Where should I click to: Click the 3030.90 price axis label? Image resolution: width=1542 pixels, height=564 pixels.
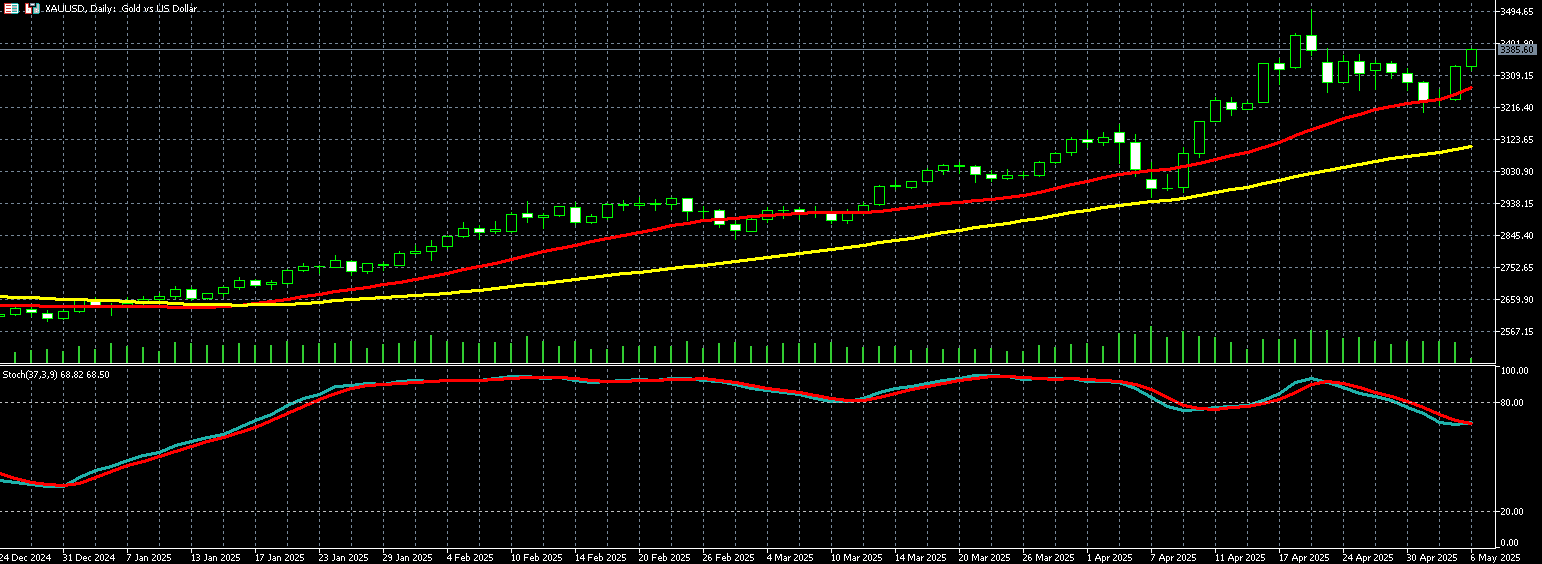click(1517, 172)
